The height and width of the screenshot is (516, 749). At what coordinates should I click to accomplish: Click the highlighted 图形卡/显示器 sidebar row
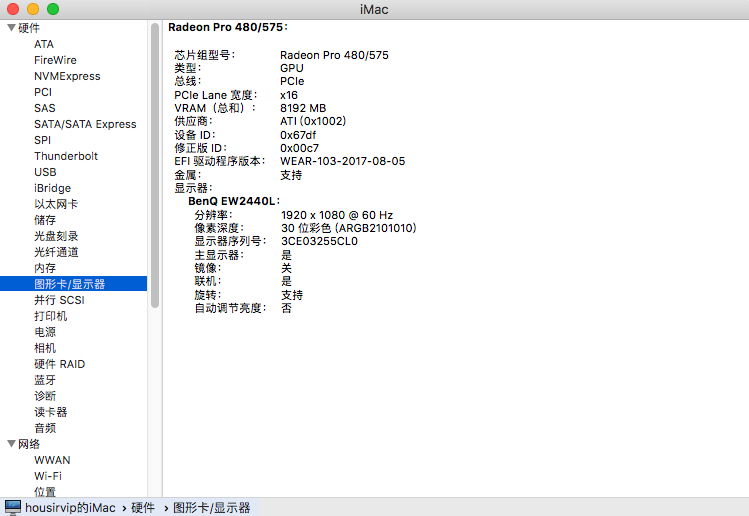click(74, 284)
